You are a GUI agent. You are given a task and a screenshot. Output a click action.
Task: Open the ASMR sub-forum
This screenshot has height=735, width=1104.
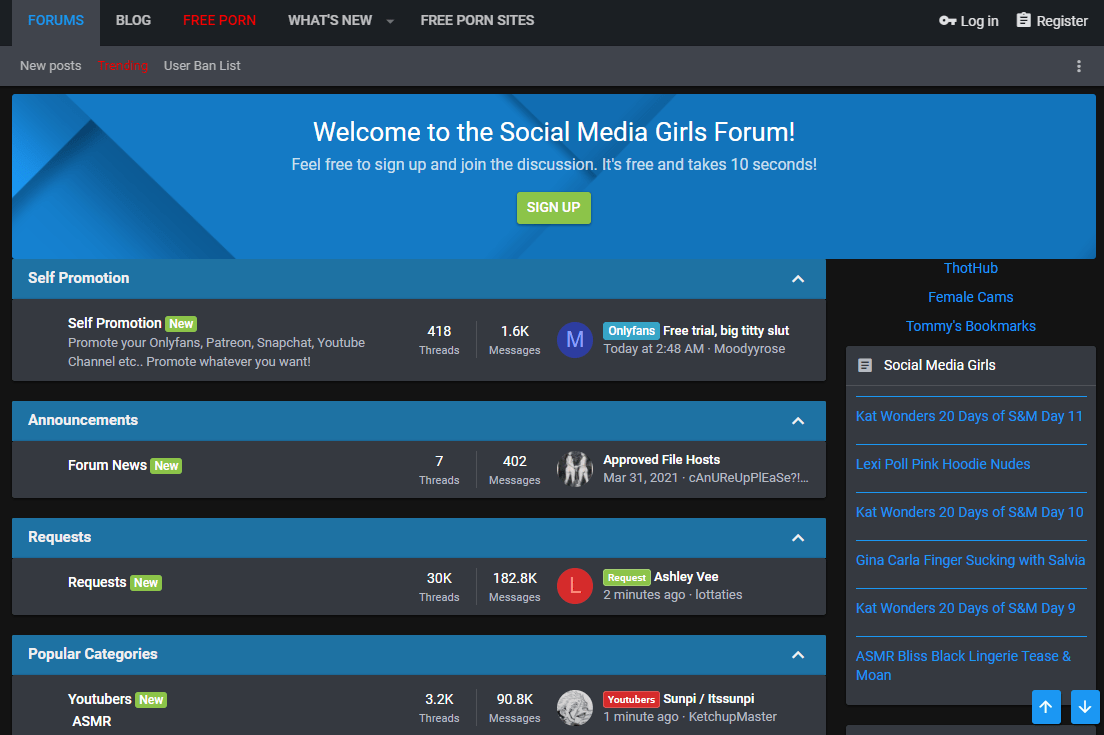(x=92, y=721)
